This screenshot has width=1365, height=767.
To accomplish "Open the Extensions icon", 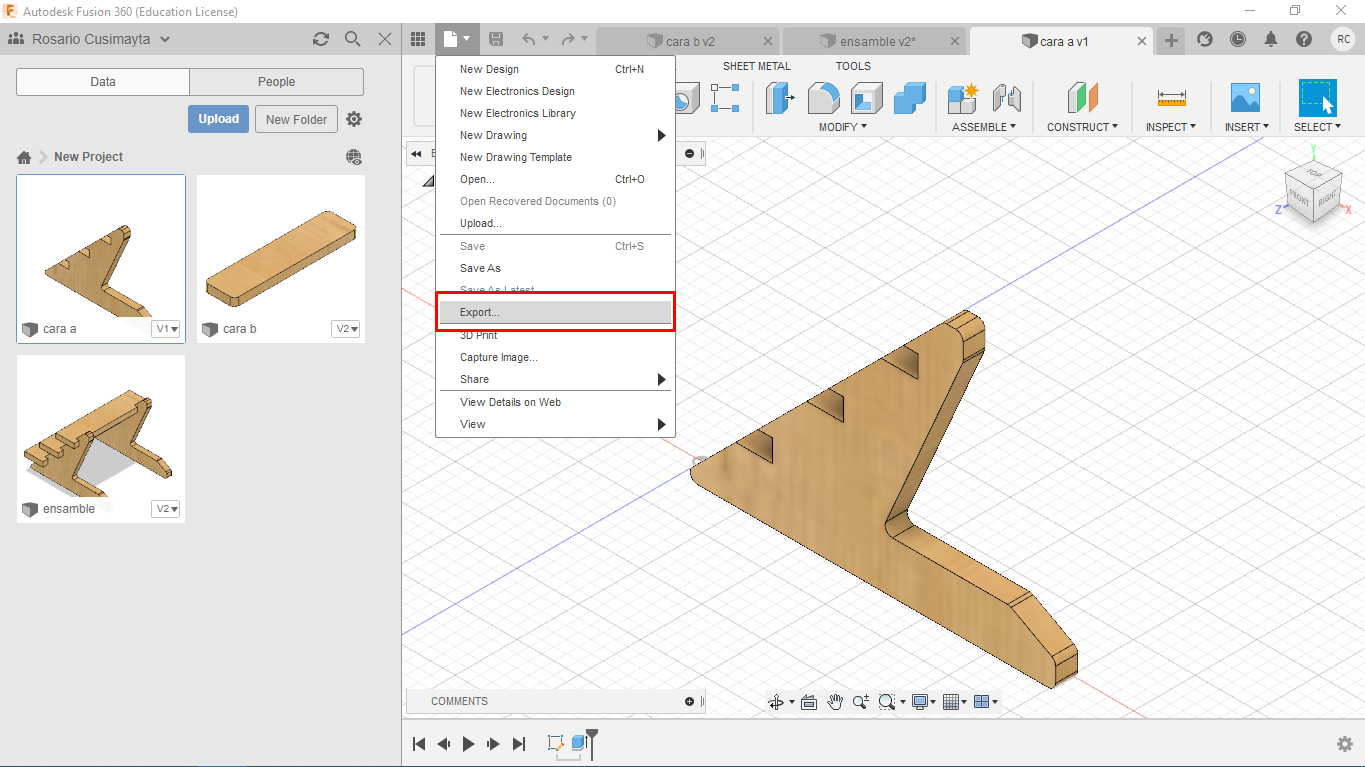I will tap(1205, 39).
